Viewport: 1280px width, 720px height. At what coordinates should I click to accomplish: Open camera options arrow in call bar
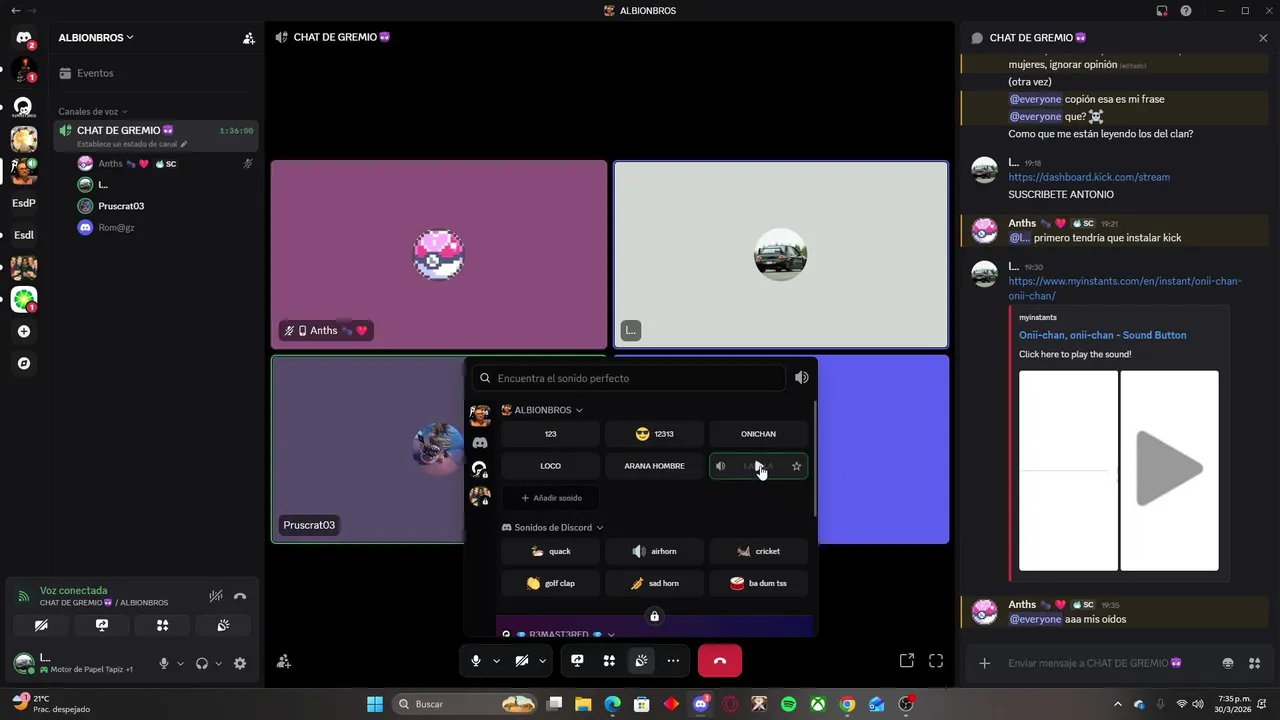(542, 661)
